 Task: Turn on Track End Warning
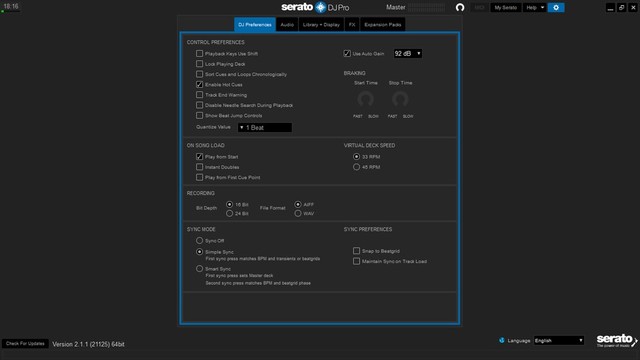[199, 95]
